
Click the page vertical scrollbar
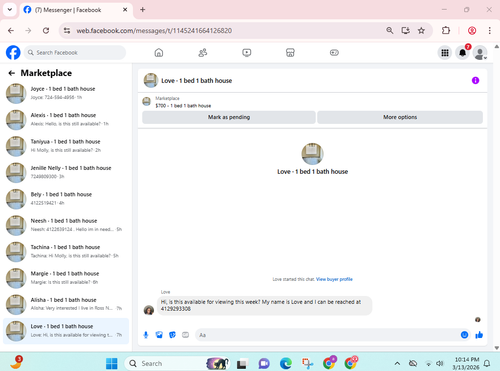pos(497,197)
